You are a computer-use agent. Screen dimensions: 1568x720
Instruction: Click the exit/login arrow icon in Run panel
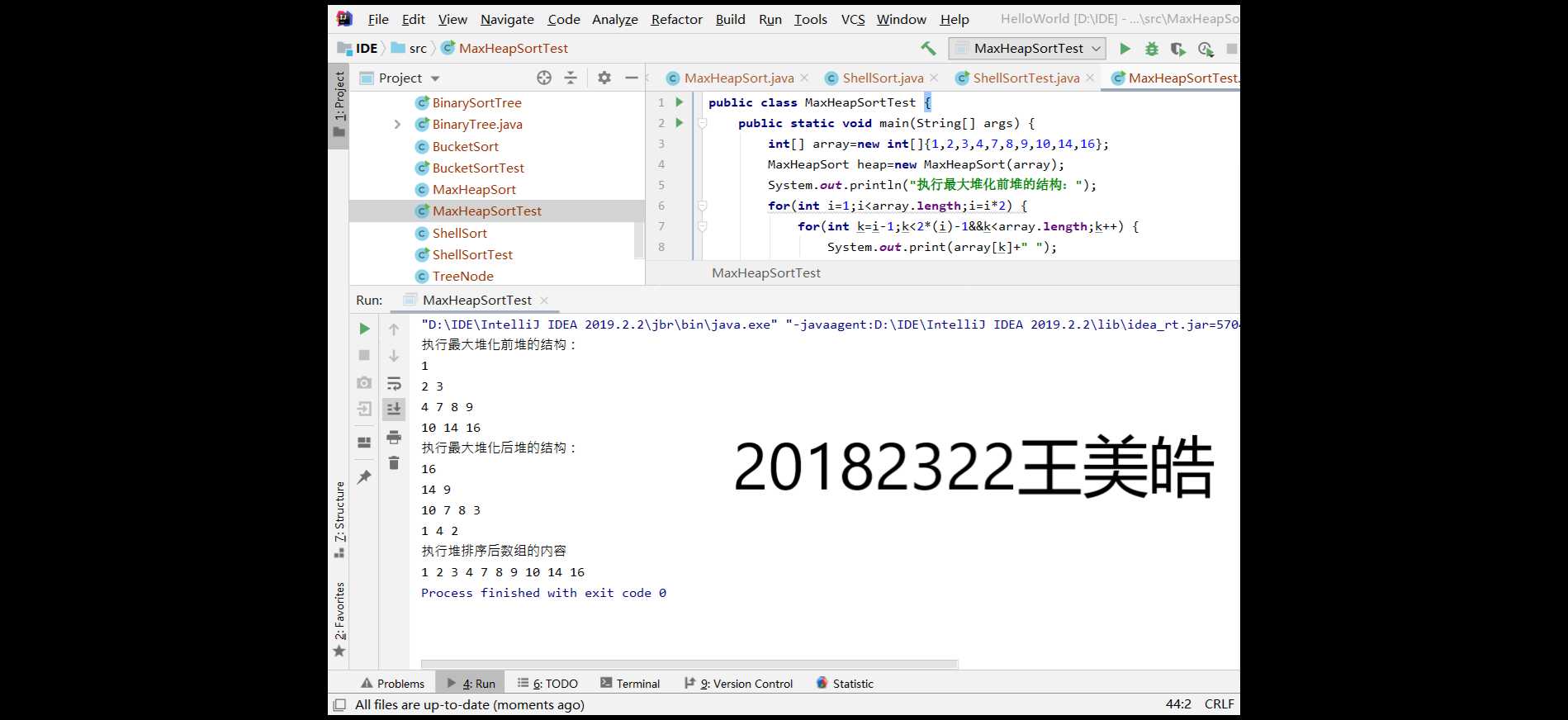point(364,409)
